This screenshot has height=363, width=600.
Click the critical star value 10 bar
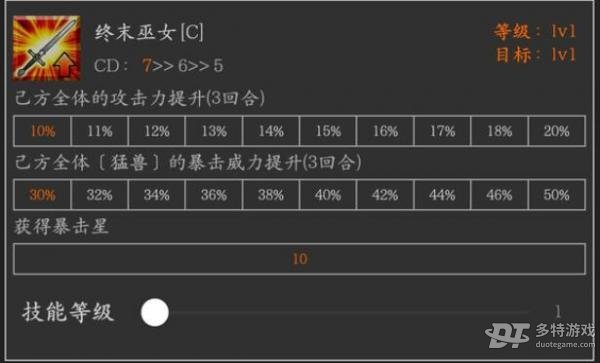pos(300,259)
